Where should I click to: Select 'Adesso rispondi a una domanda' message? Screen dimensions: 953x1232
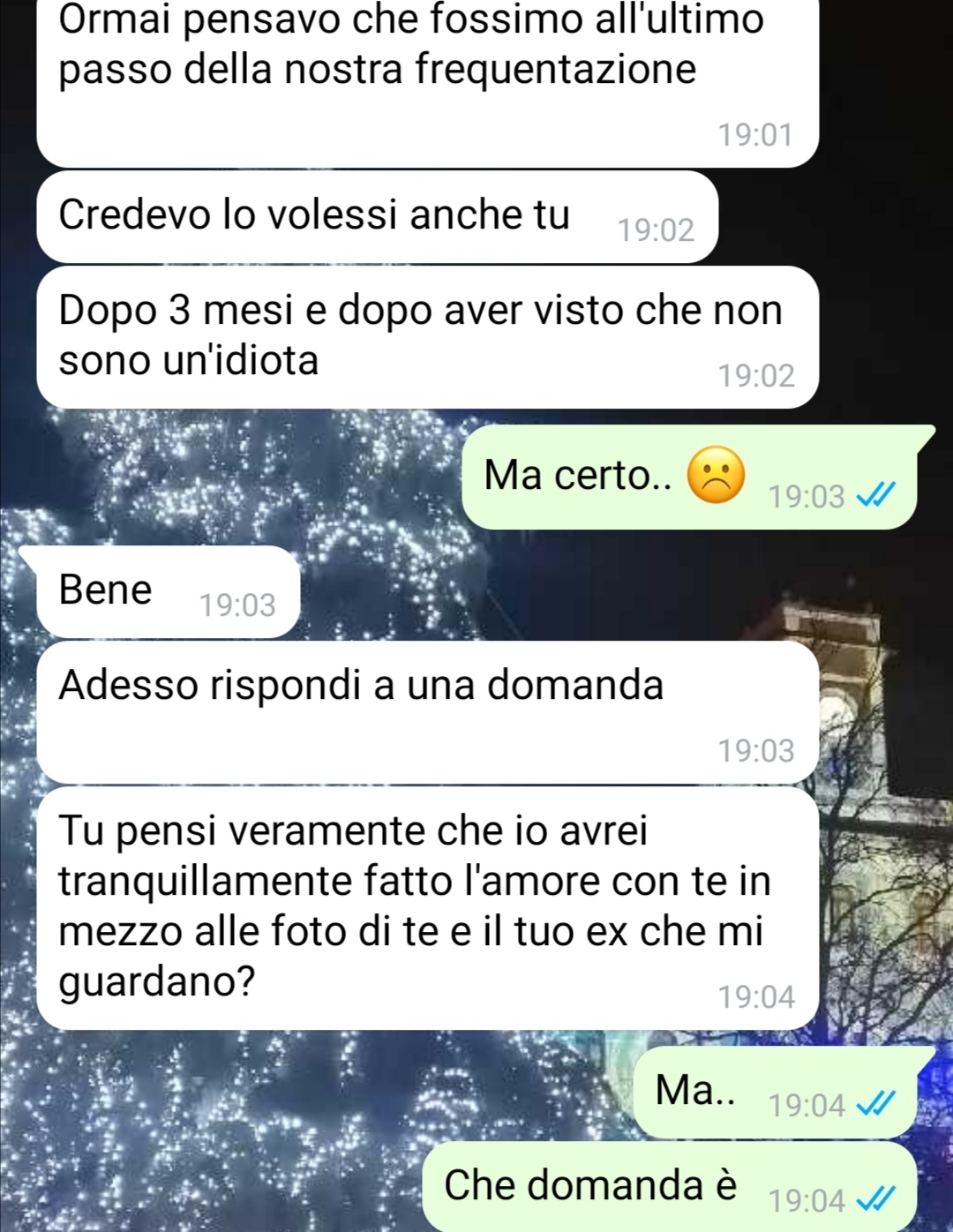coord(428,712)
